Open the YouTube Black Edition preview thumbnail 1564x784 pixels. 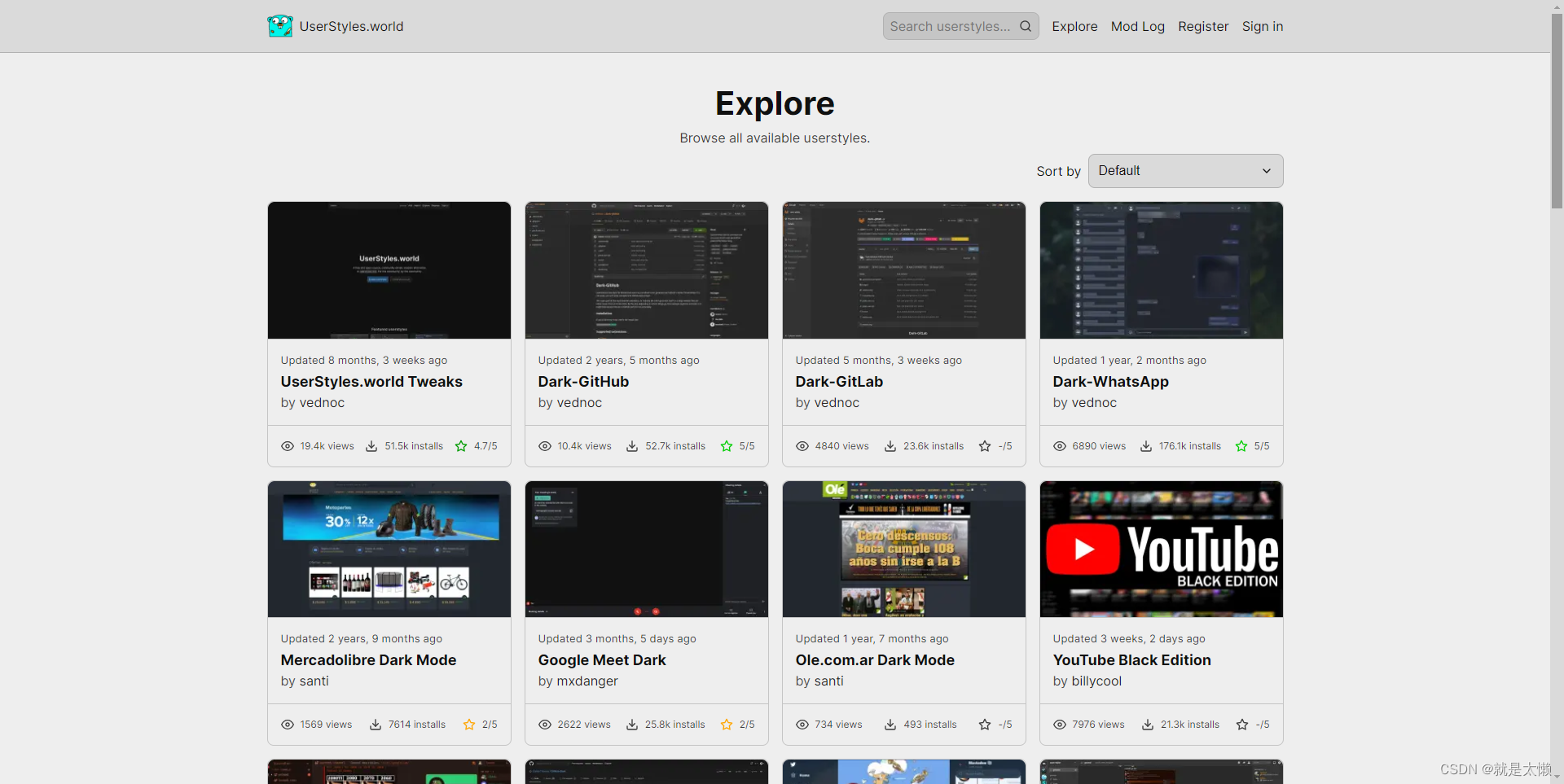point(1162,549)
